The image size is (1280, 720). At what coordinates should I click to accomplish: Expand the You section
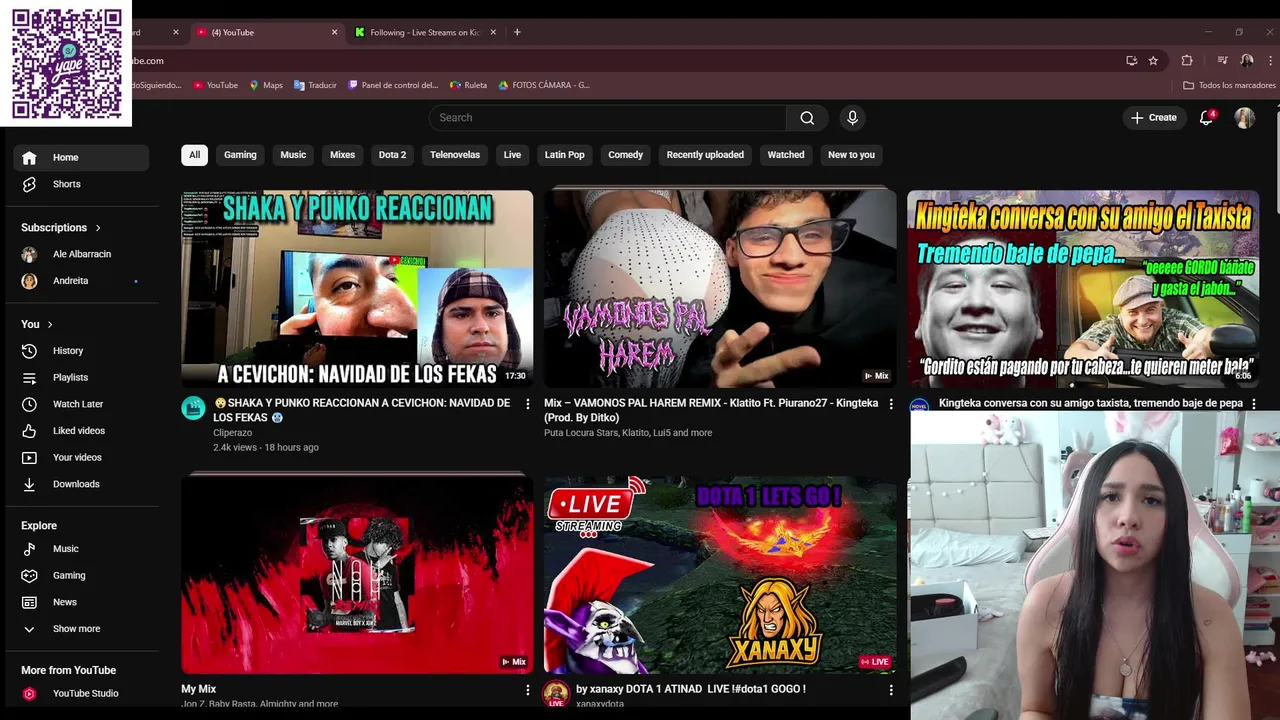(37, 324)
